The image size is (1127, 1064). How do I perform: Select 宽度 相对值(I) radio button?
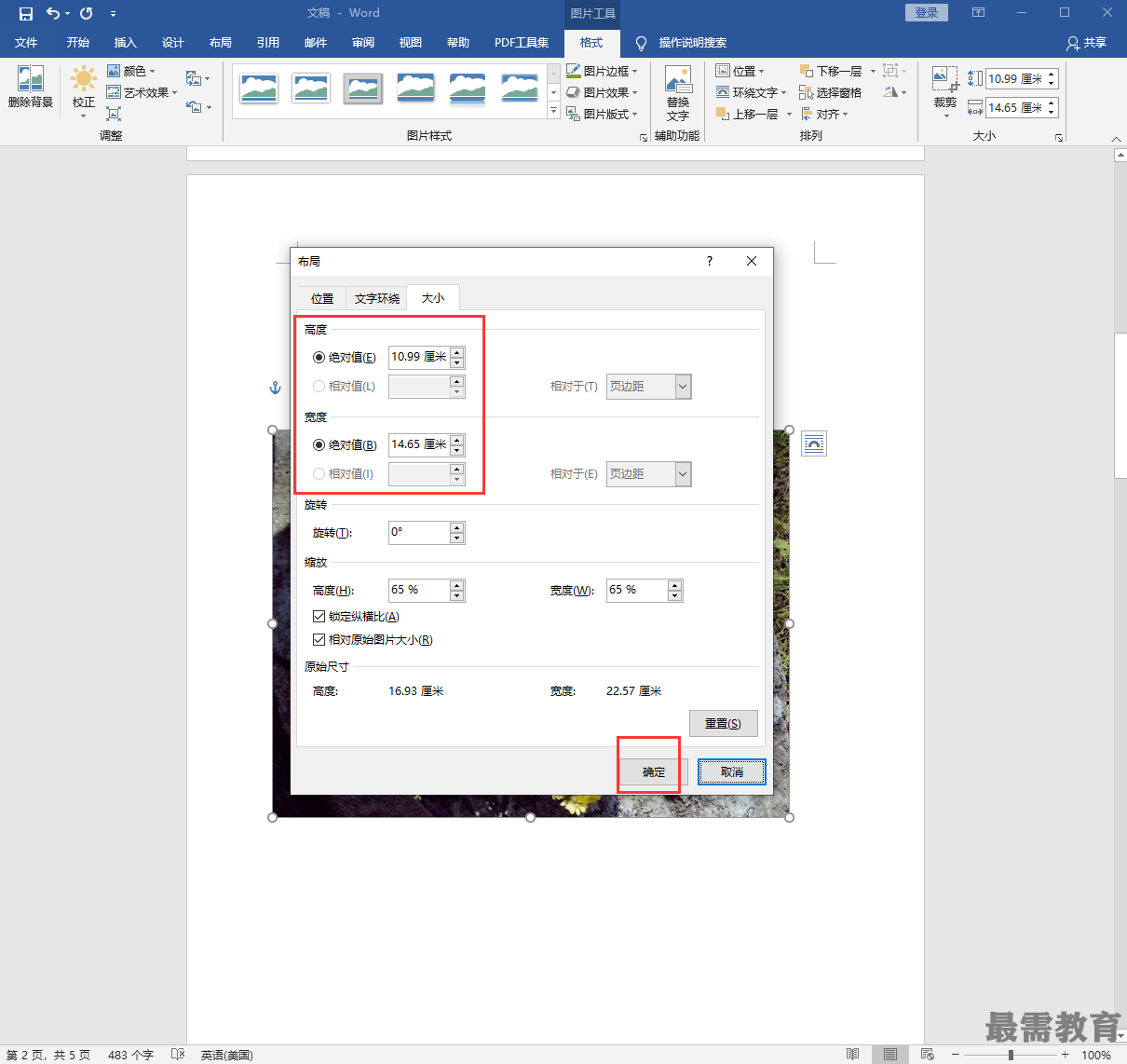point(319,473)
